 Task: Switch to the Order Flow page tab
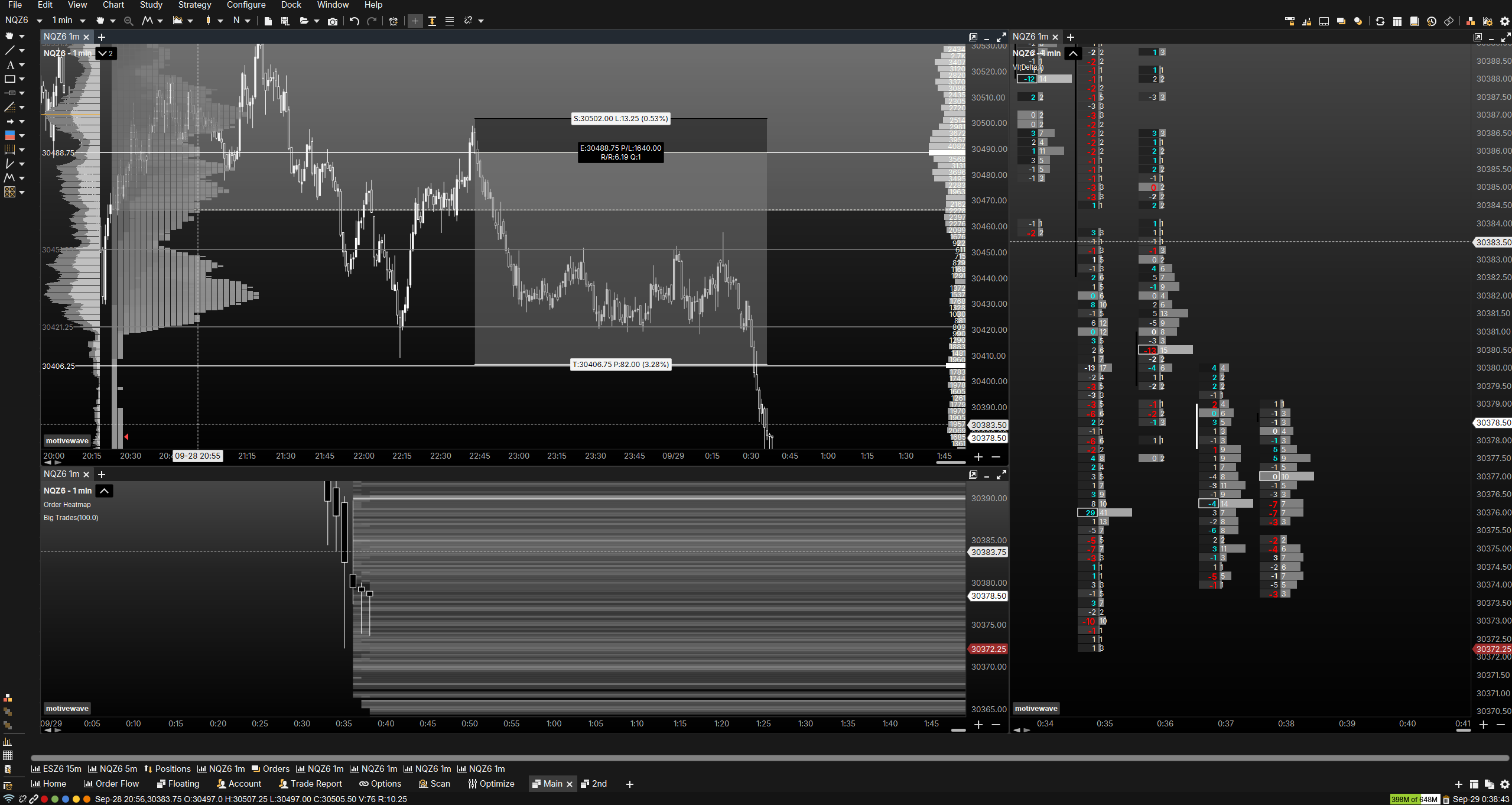click(111, 784)
